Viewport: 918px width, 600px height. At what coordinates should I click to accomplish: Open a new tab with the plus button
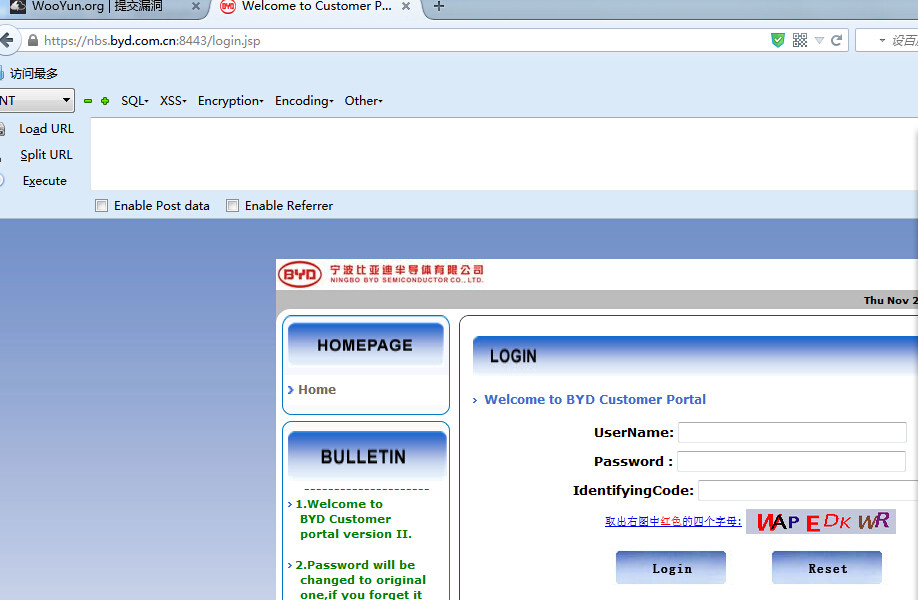439,6
